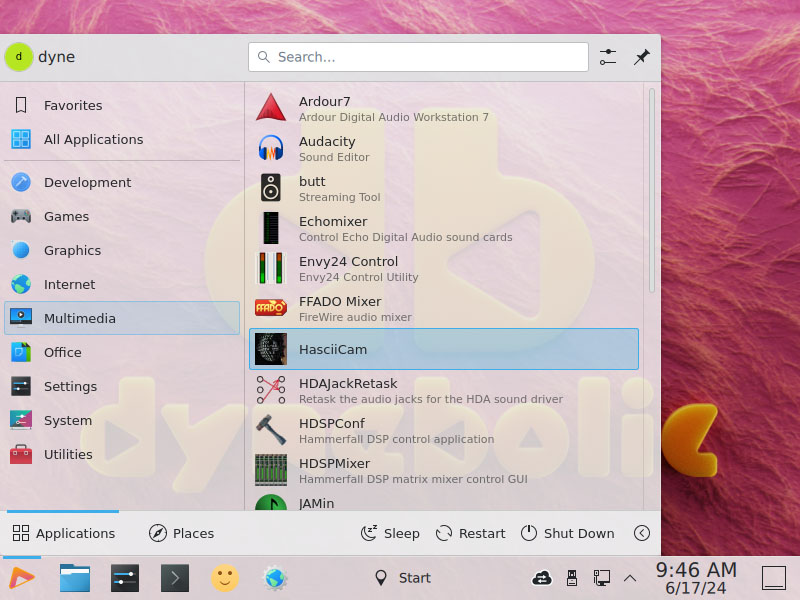This screenshot has height=600, width=800.
Task: Launch Audacity sound editor
Action: click(443, 148)
